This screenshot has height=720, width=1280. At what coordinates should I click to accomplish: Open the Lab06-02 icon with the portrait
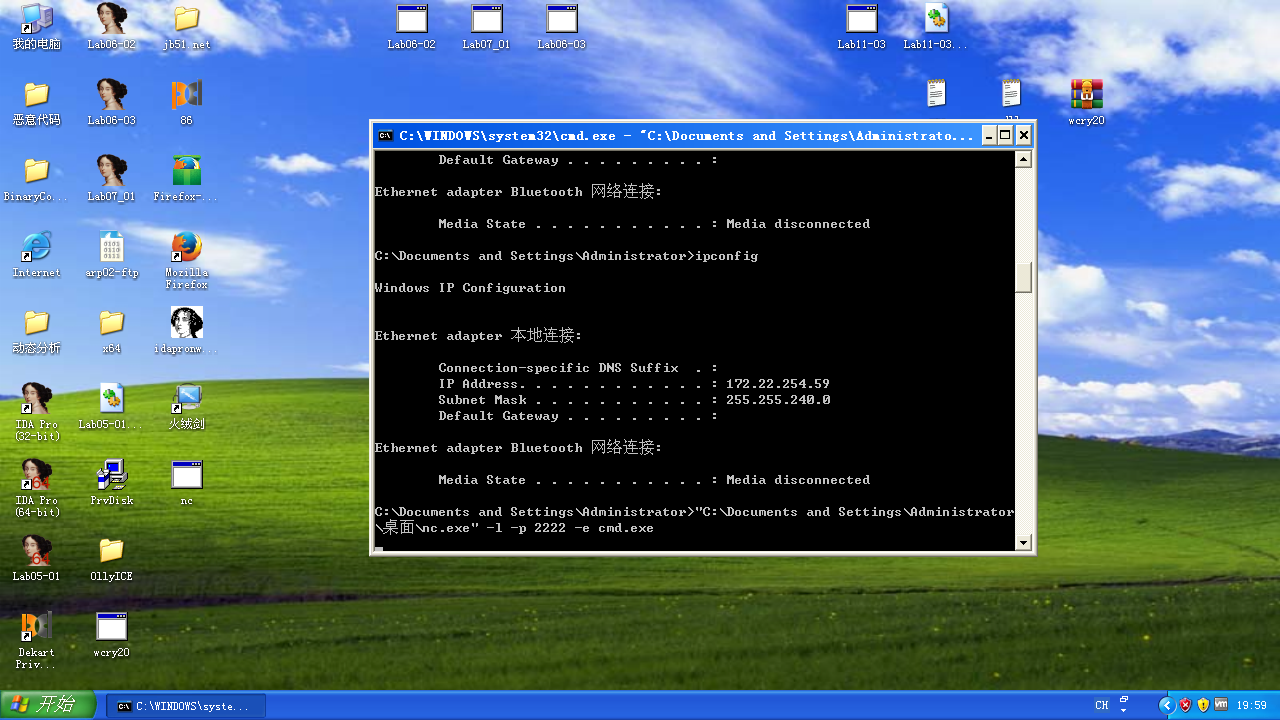(x=111, y=27)
